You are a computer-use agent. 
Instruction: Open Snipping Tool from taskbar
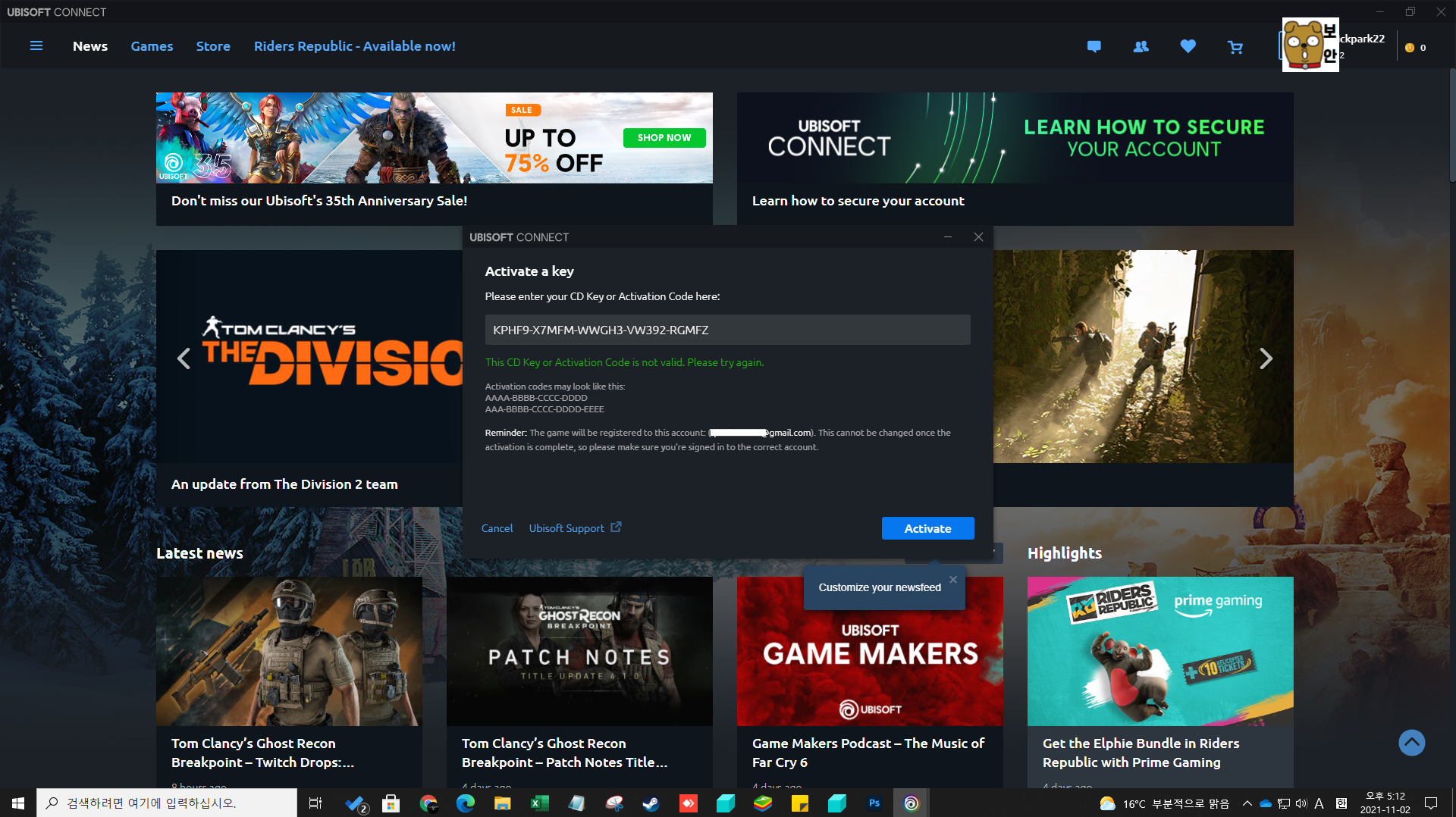coord(613,803)
